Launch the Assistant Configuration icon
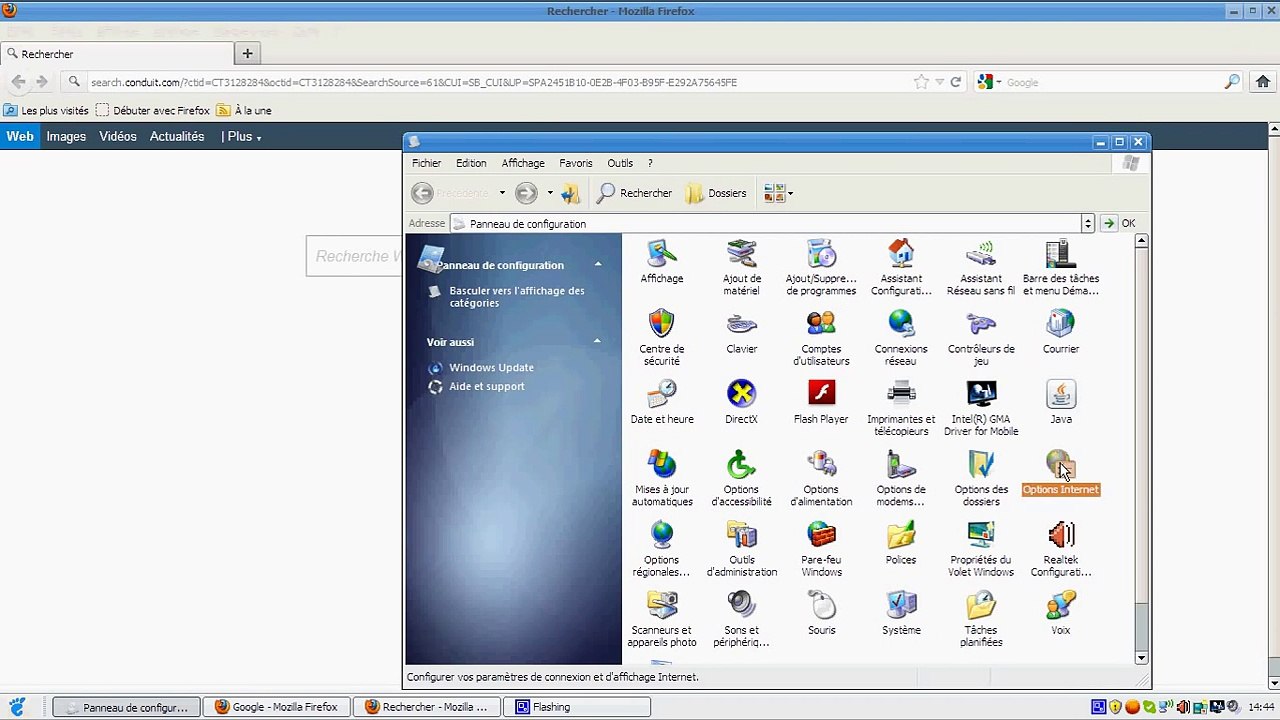This screenshot has width=1280, height=720. click(901, 267)
